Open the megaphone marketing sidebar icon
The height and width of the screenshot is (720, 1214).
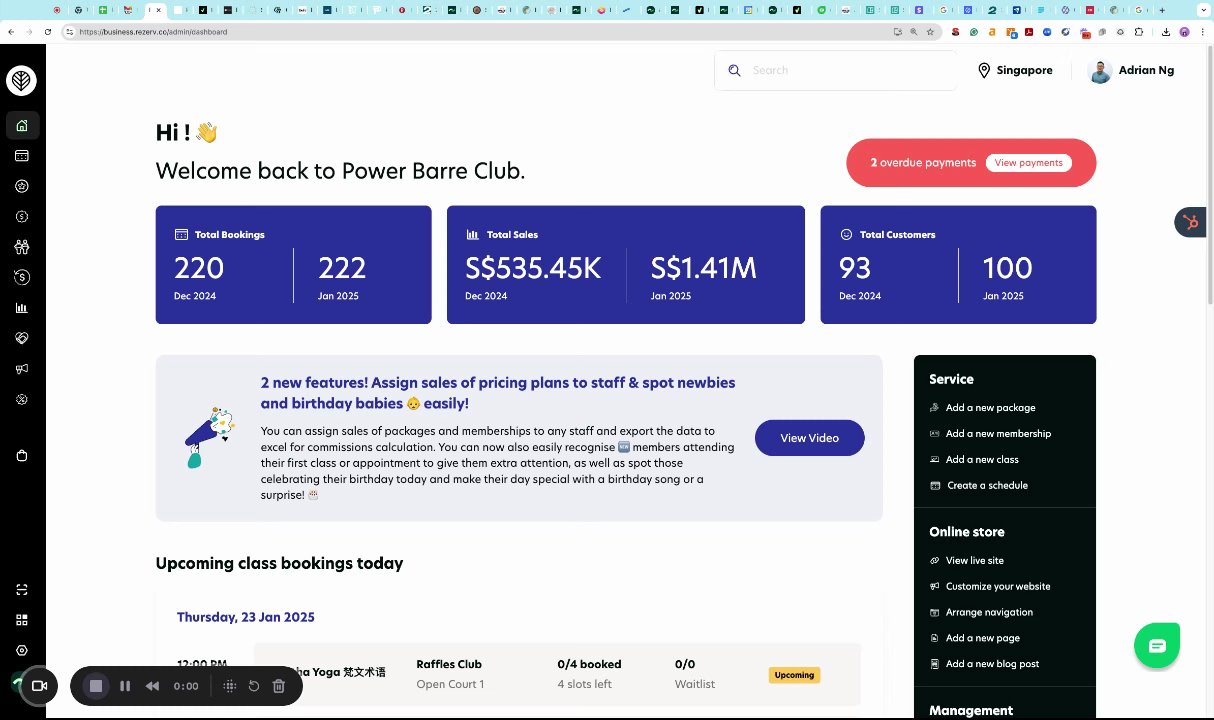coord(22,369)
